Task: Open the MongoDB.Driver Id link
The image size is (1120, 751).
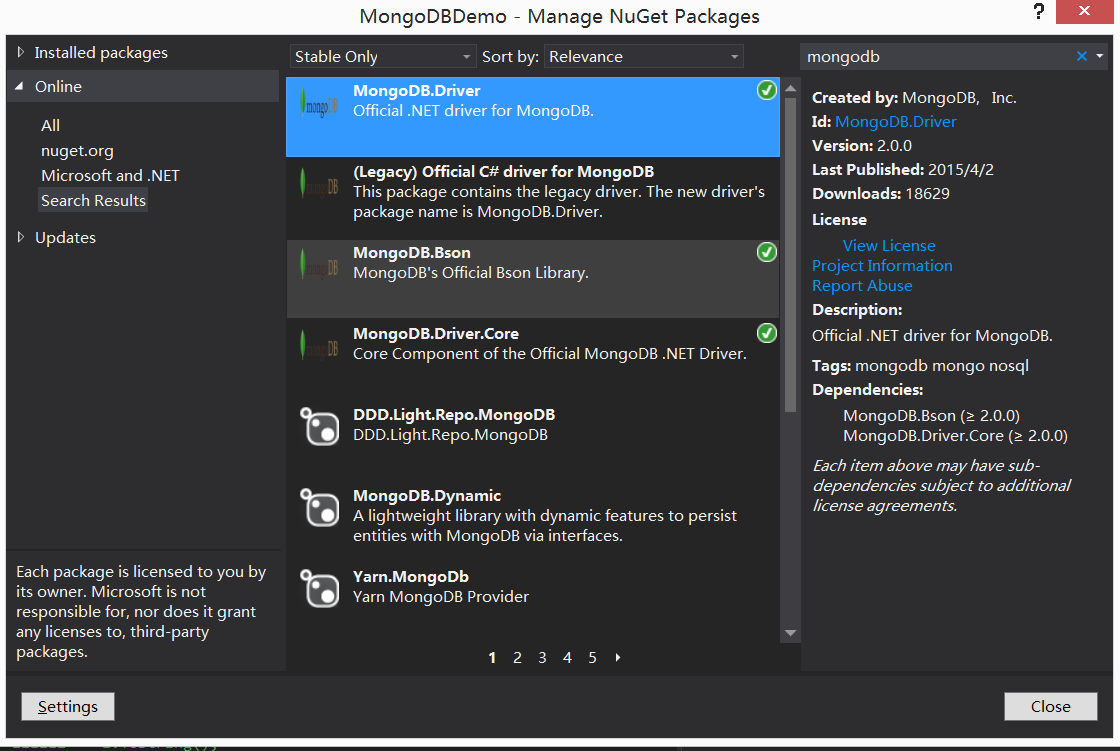Action: (896, 122)
